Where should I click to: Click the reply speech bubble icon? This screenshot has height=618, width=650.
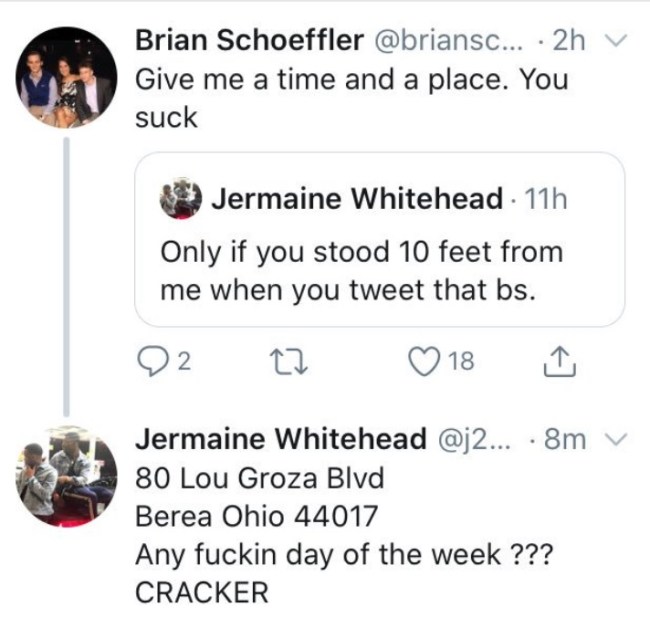(x=148, y=362)
